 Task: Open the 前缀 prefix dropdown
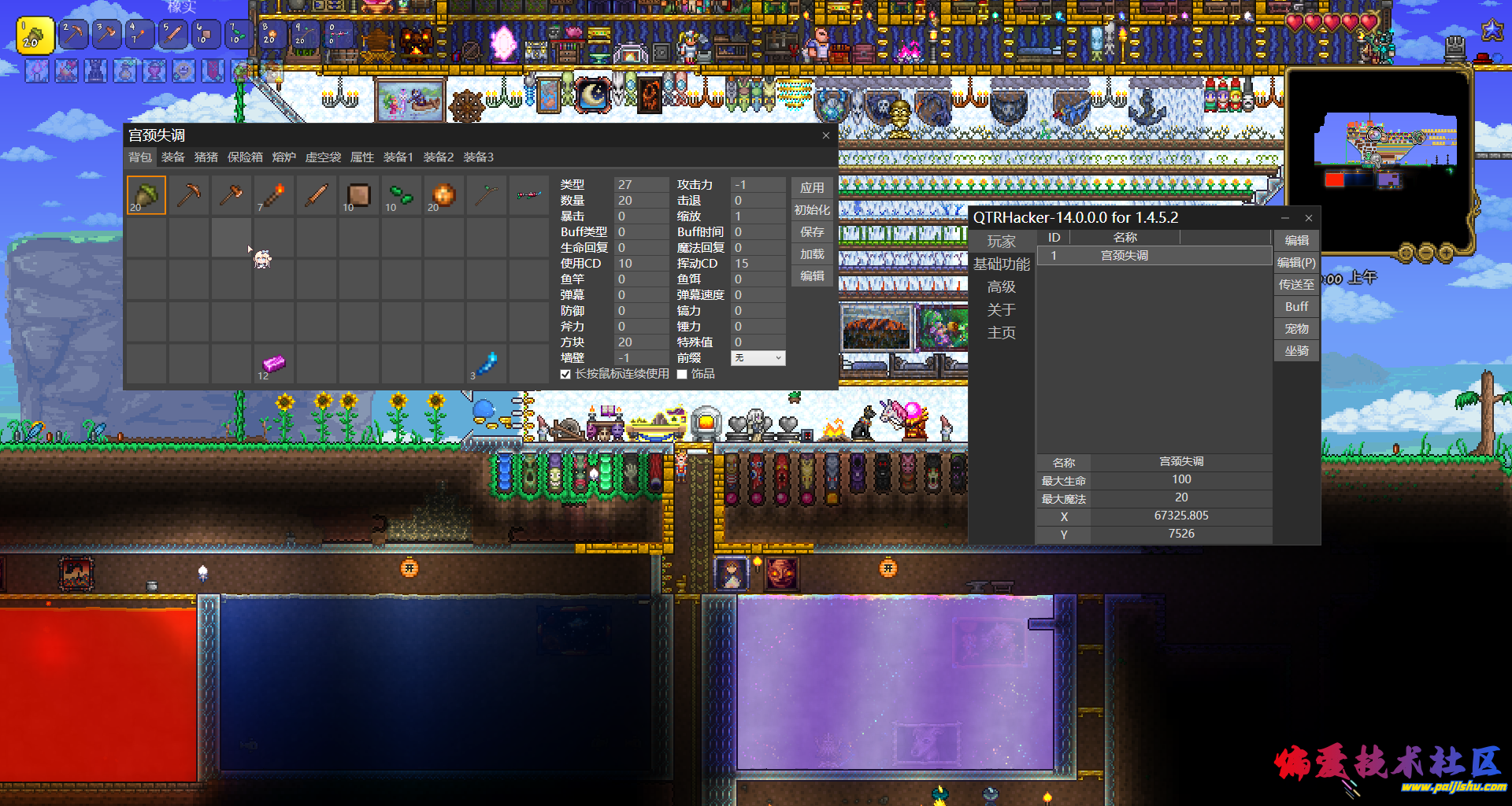pos(758,358)
